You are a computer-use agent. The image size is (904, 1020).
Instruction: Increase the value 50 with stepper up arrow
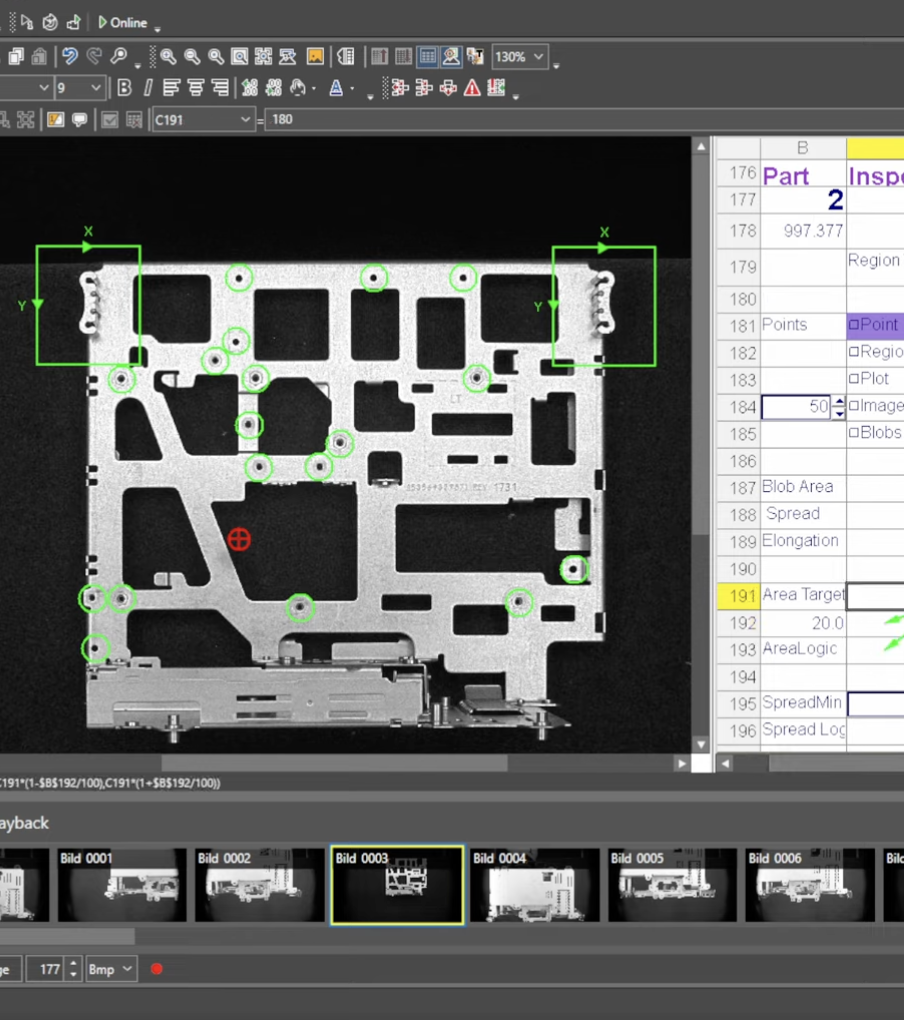click(839, 402)
